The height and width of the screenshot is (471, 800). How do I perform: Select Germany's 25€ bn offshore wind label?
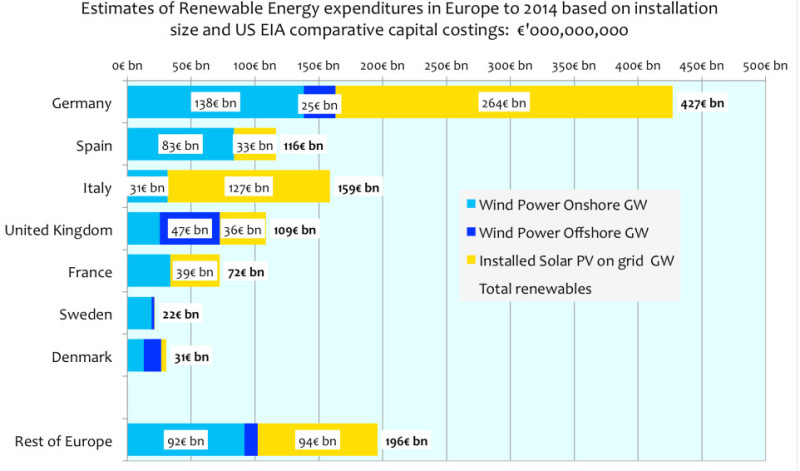(x=320, y=102)
